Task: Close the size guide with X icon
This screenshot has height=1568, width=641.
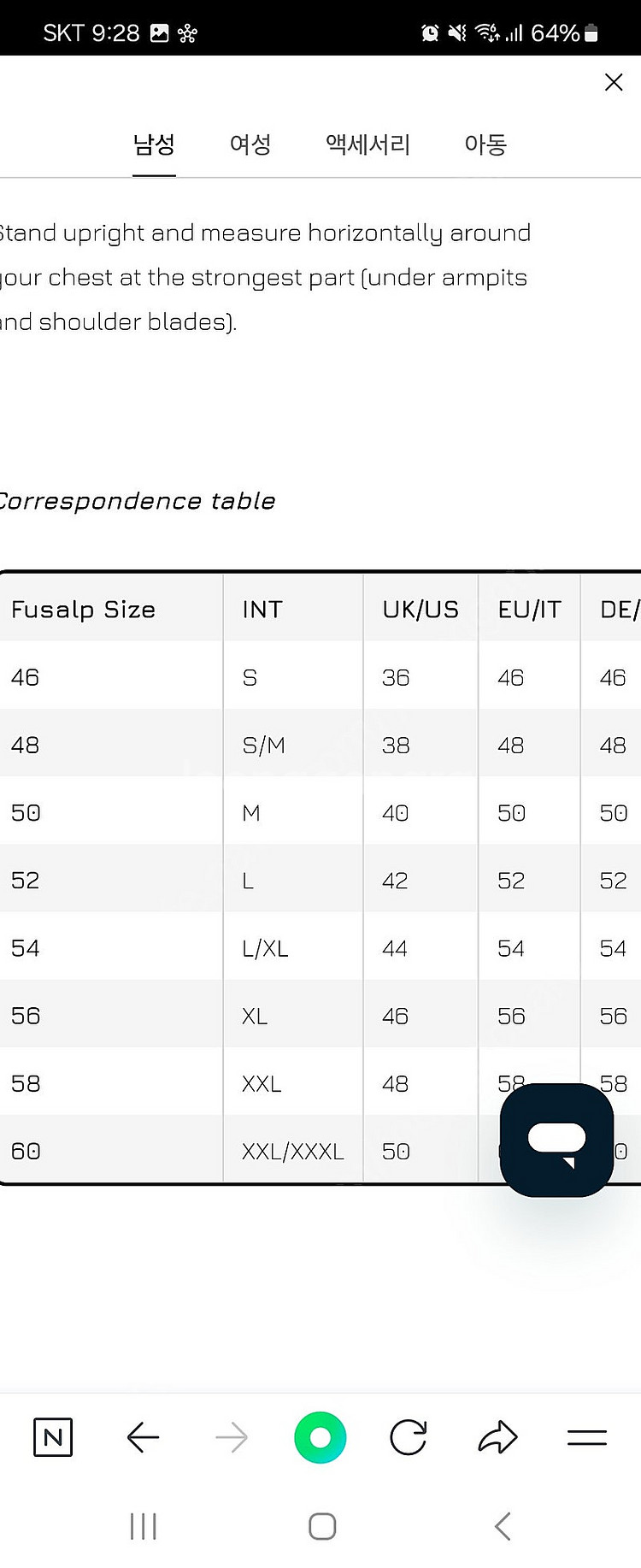Action: click(613, 82)
